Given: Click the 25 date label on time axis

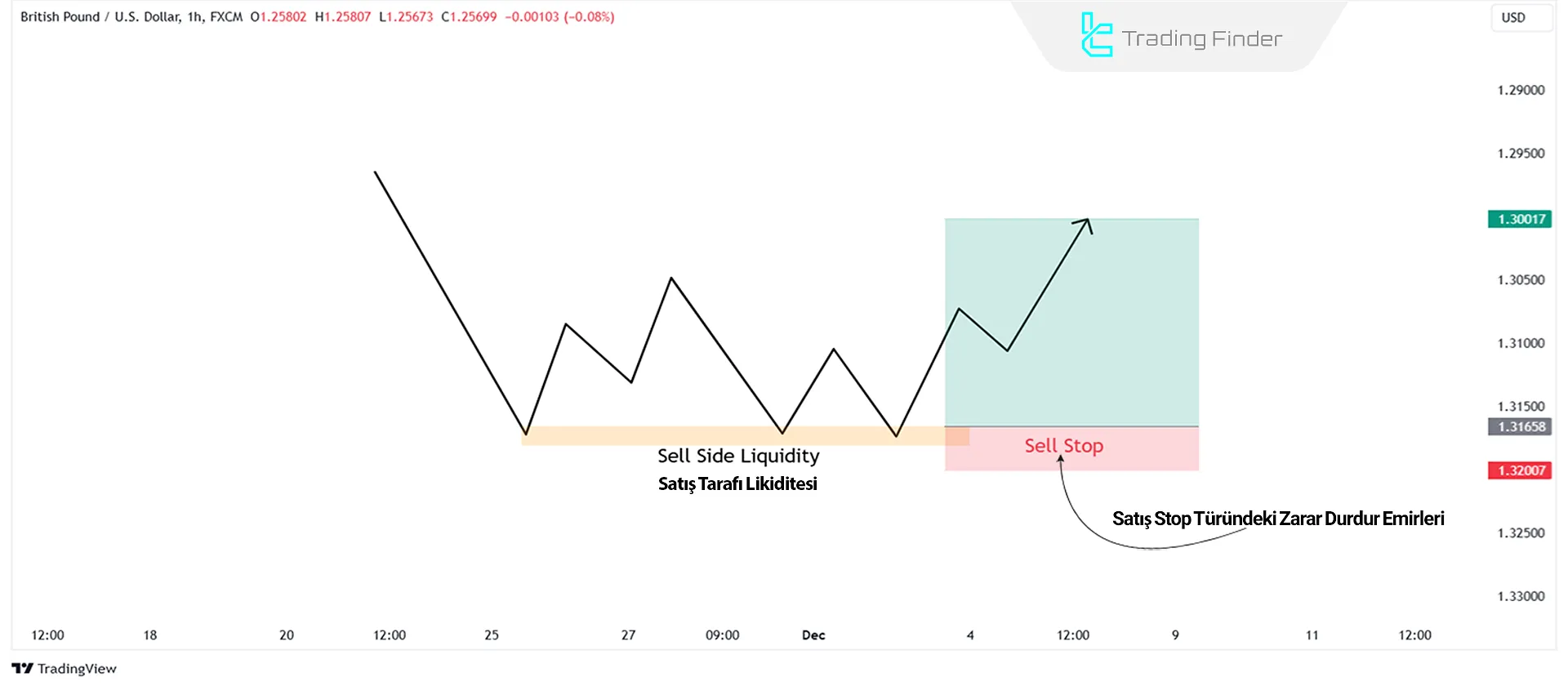Looking at the screenshot, I should click(492, 635).
